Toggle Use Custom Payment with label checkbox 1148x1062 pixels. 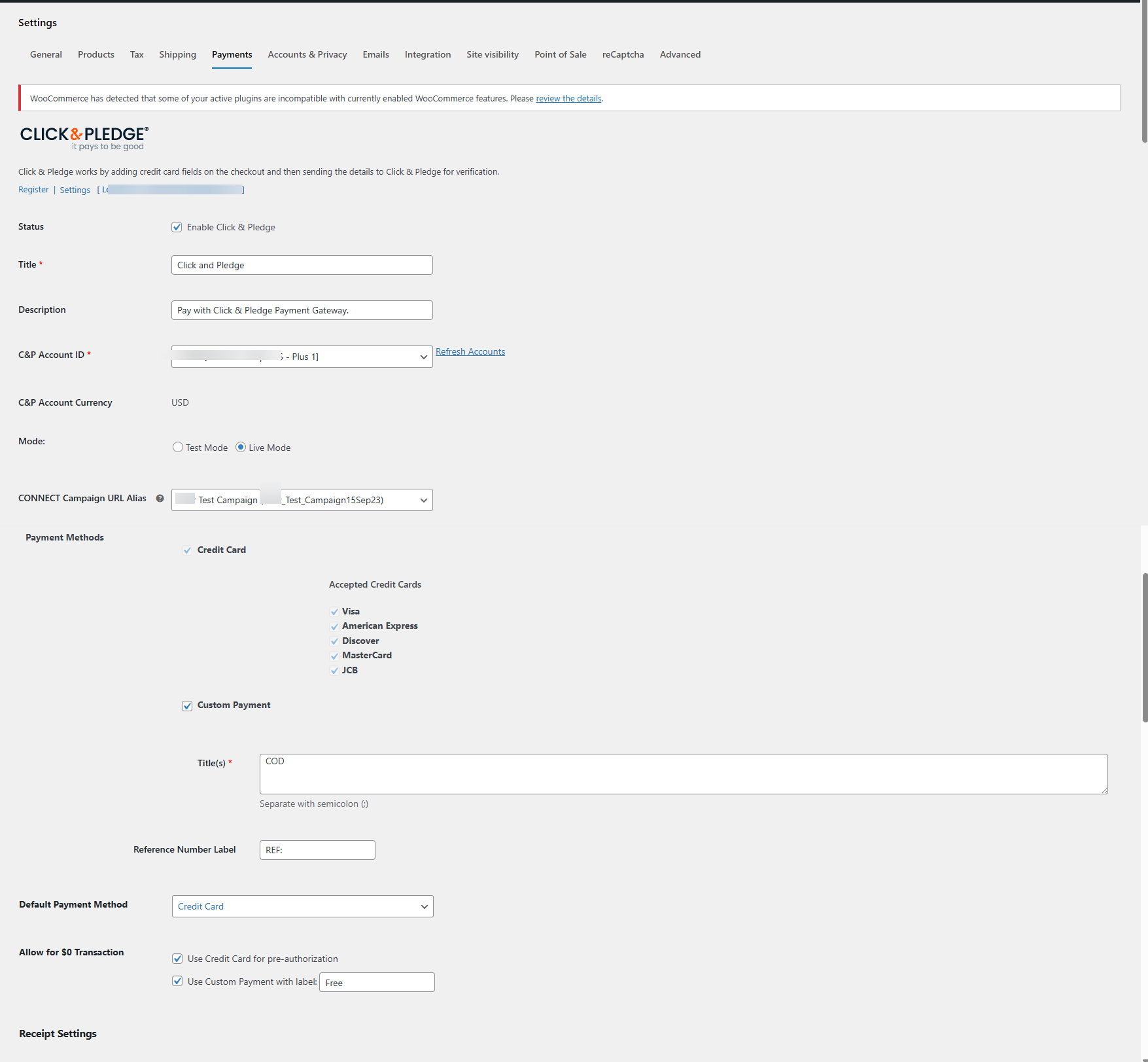pyautogui.click(x=177, y=982)
